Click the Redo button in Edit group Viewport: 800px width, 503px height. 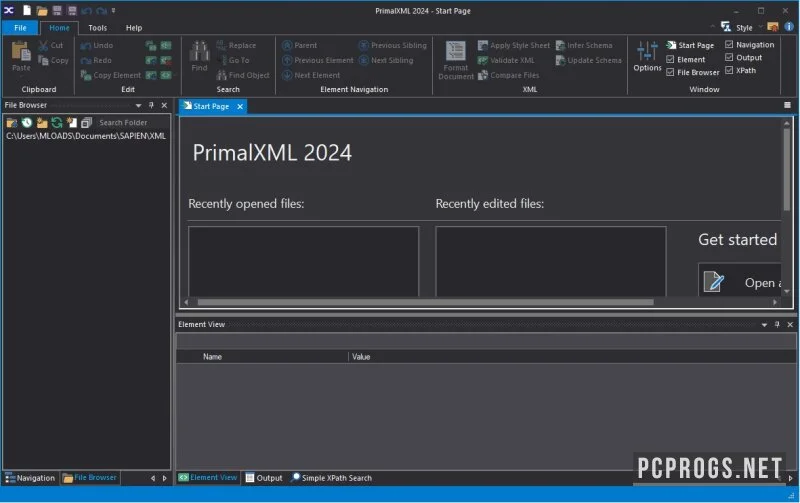pyautogui.click(x=96, y=60)
